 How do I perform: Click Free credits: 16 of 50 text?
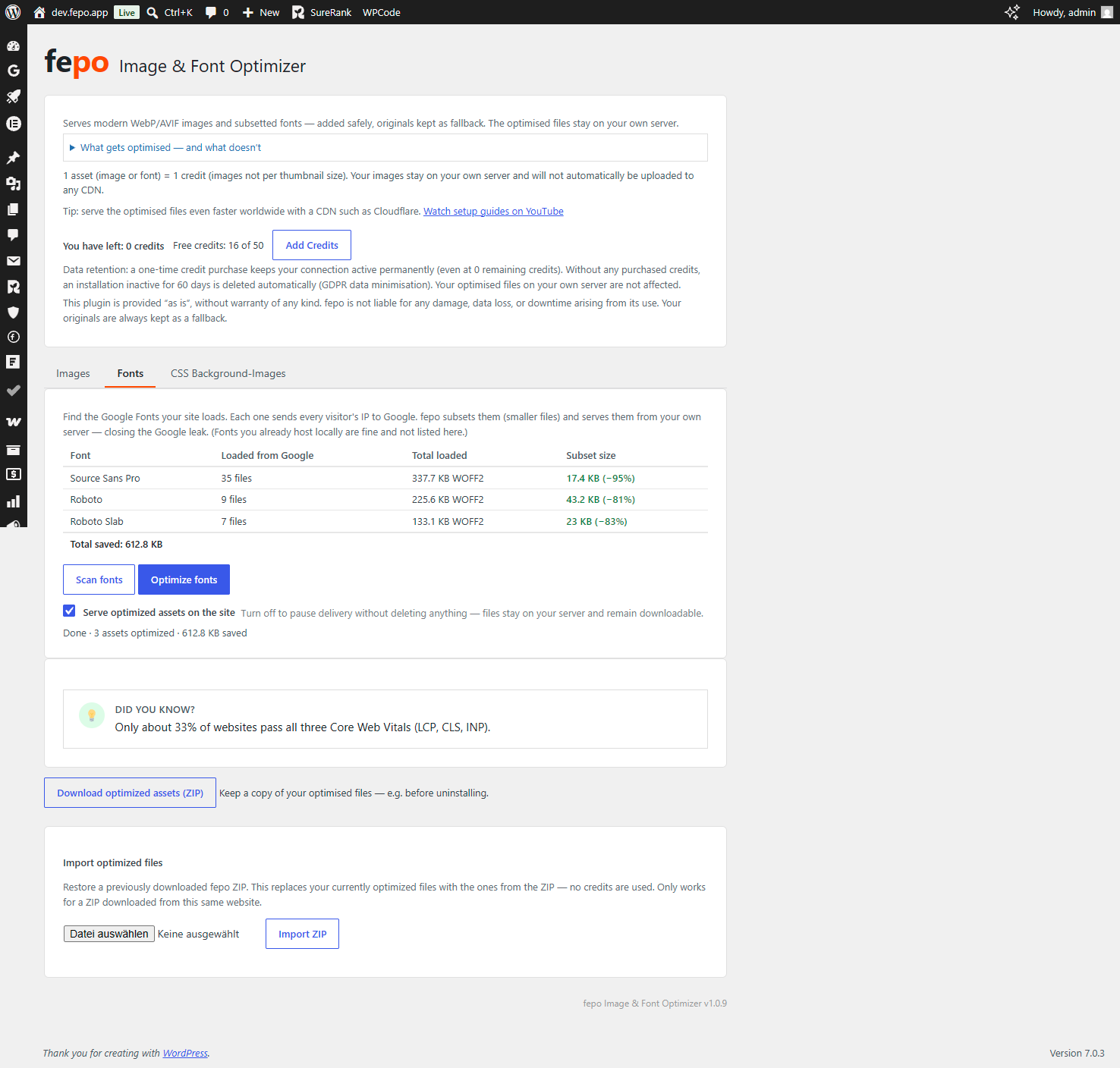pyautogui.click(x=219, y=245)
